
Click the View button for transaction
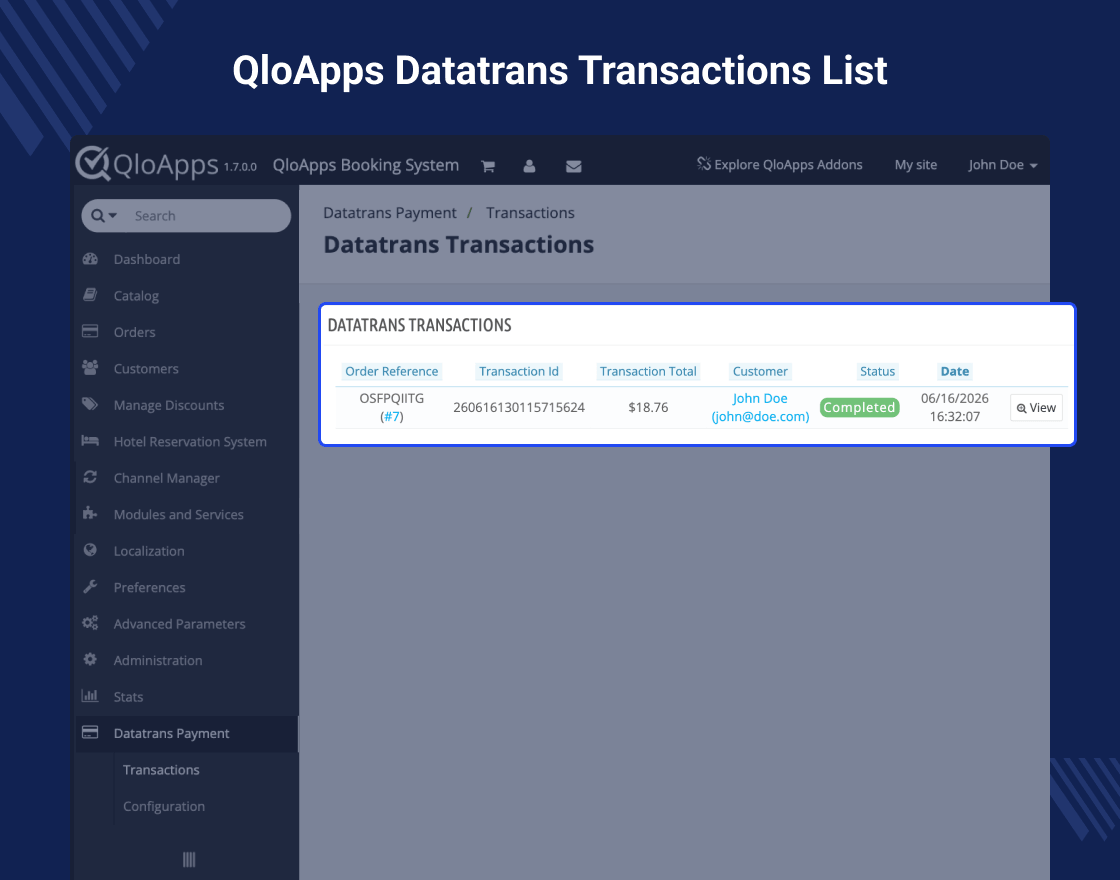tap(1036, 408)
